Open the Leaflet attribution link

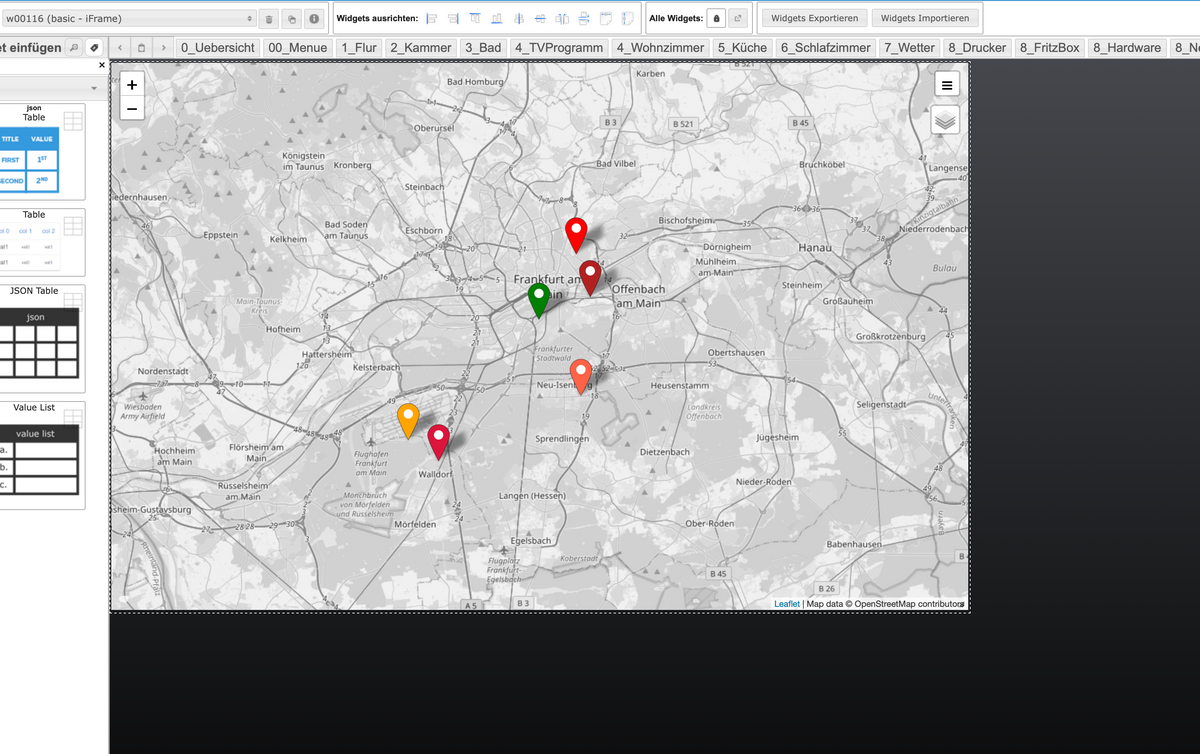click(786, 603)
